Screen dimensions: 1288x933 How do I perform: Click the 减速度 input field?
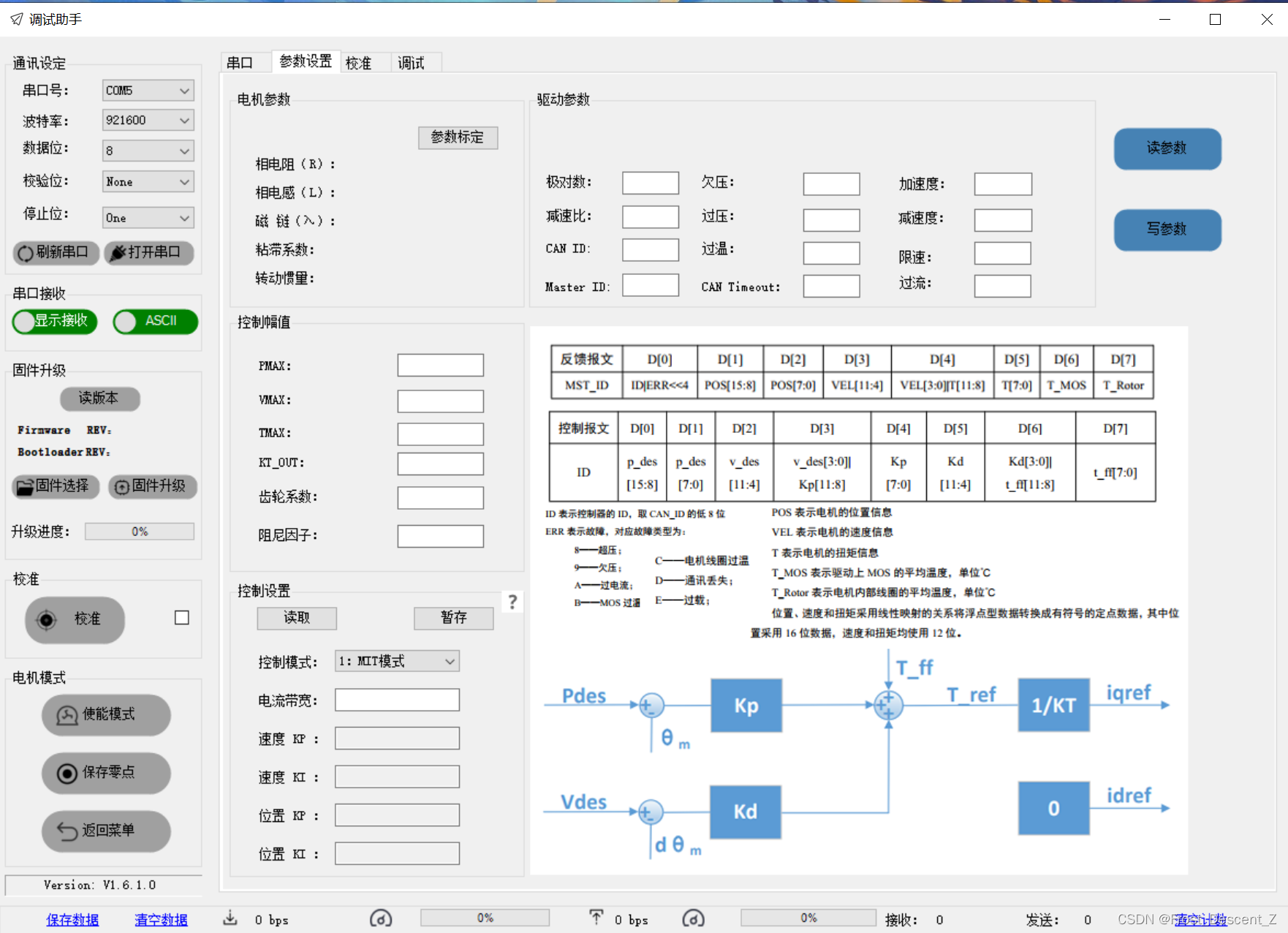click(x=1003, y=220)
